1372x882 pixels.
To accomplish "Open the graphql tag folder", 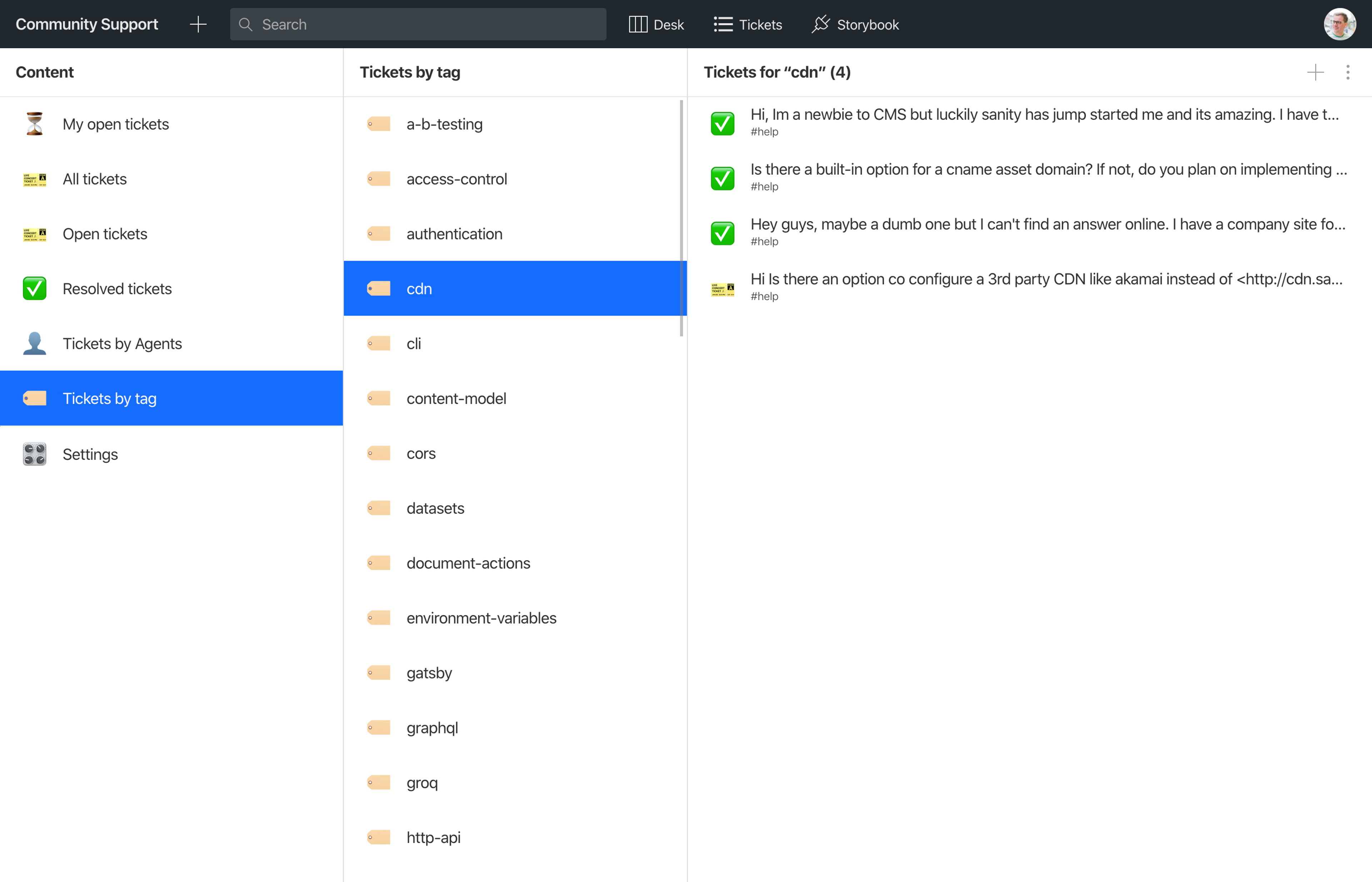I will coord(432,727).
